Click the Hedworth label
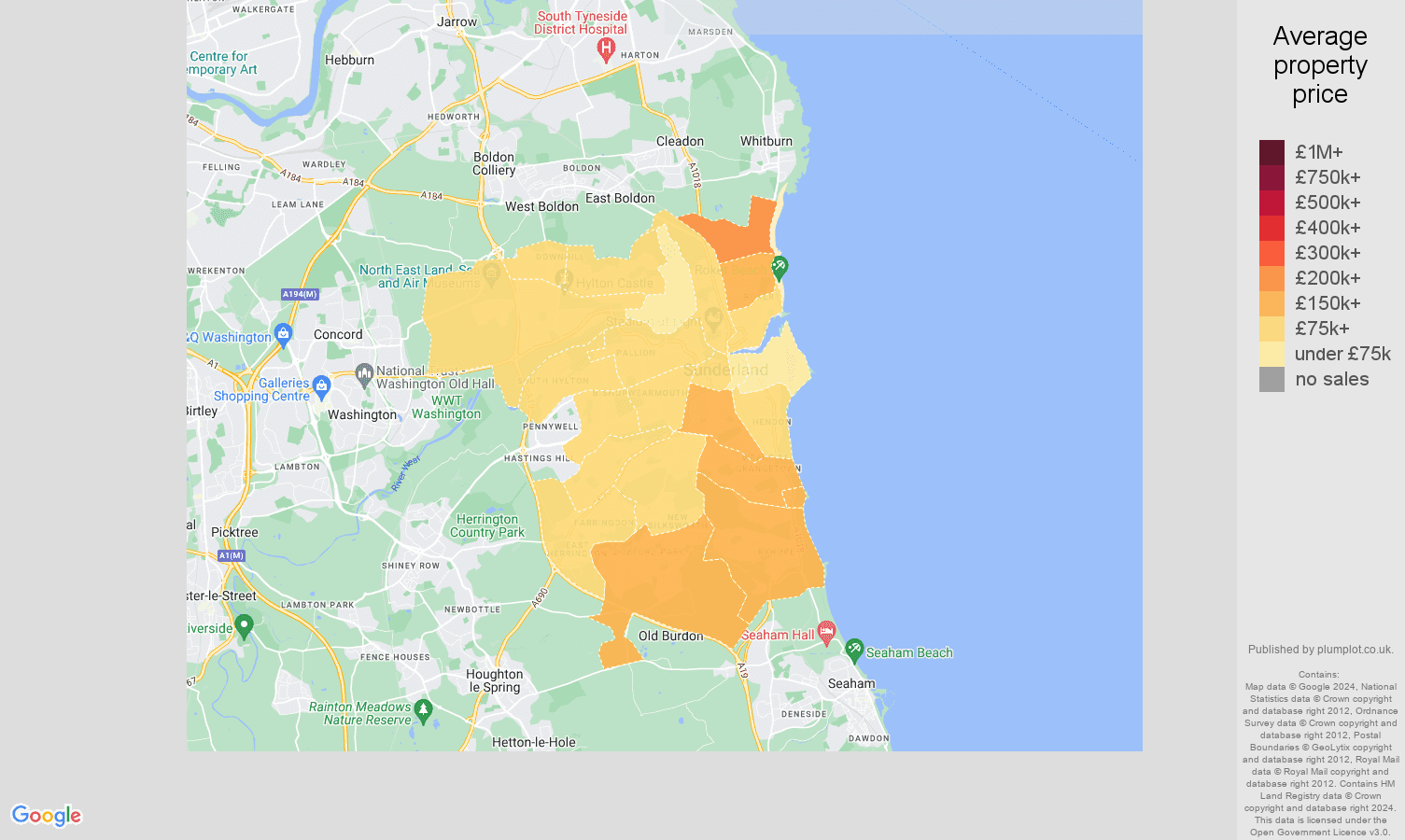Viewport: 1405px width, 840px height. point(454,118)
